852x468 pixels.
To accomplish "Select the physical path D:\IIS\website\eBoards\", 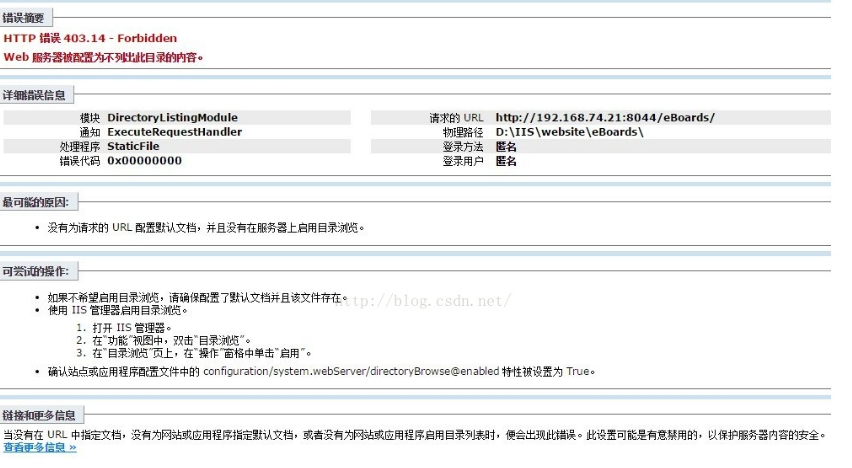I will [569, 132].
